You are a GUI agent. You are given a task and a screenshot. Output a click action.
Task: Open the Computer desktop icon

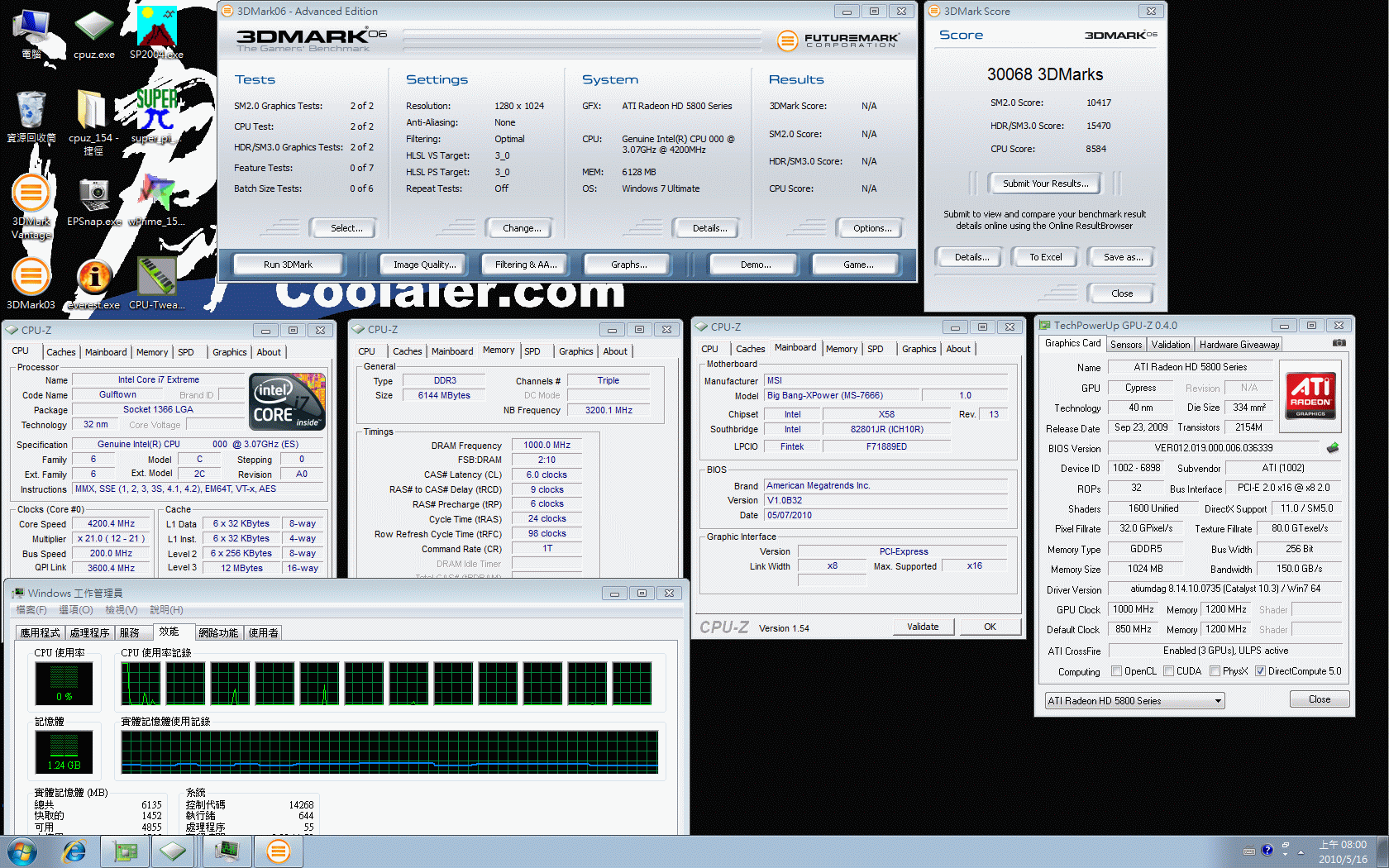pos(31,33)
